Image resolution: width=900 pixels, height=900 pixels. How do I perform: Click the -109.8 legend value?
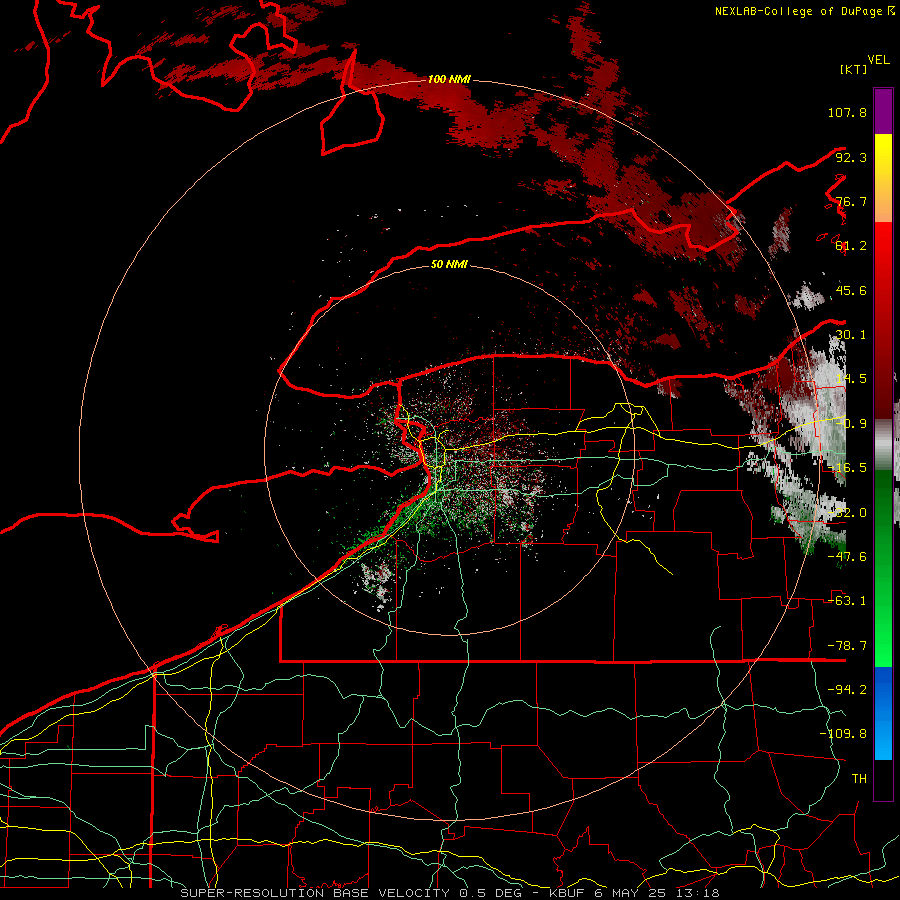(844, 734)
